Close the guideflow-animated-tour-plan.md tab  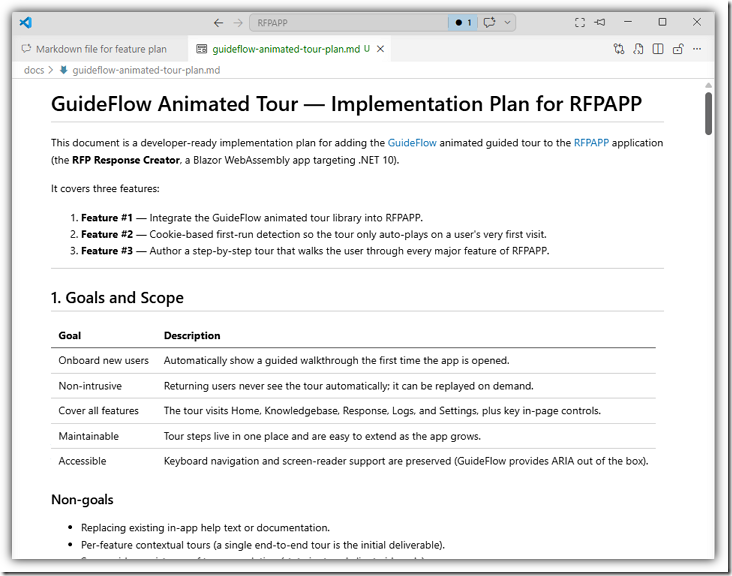pos(380,49)
